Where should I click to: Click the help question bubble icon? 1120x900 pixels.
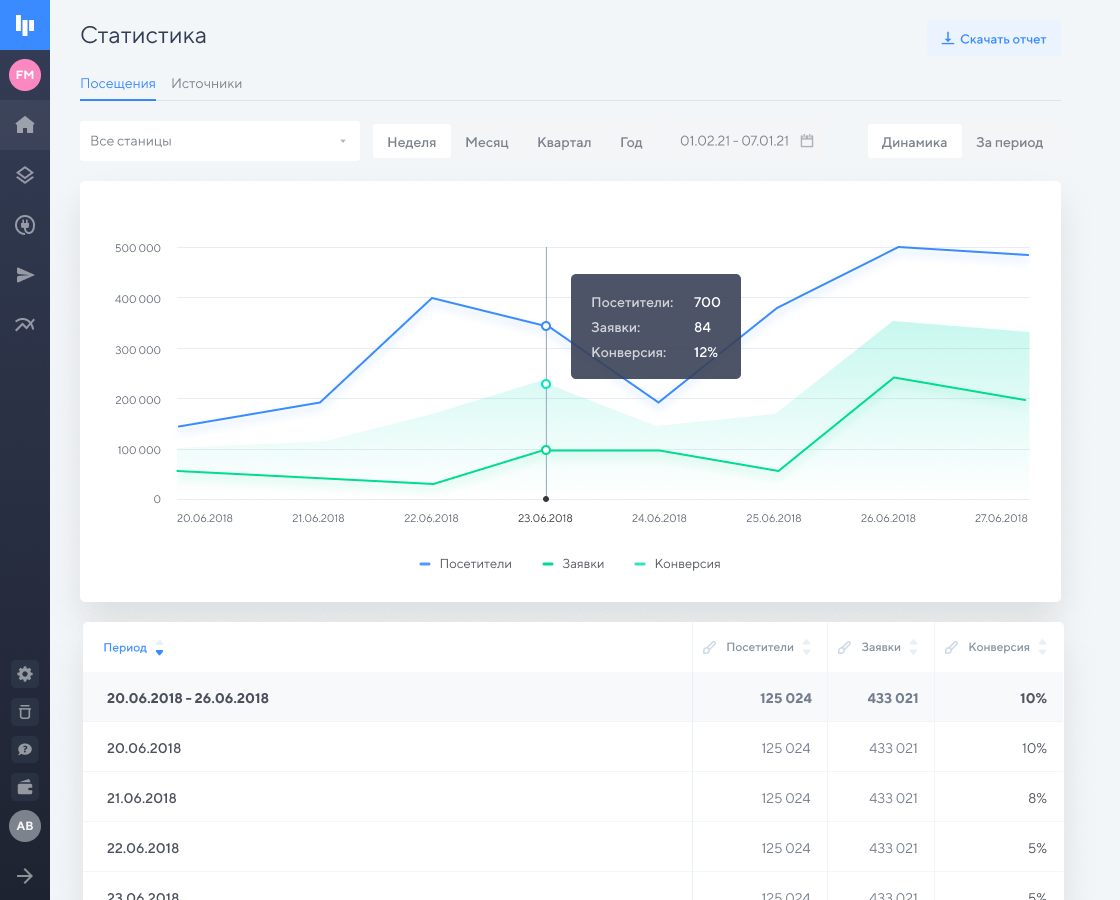25,749
